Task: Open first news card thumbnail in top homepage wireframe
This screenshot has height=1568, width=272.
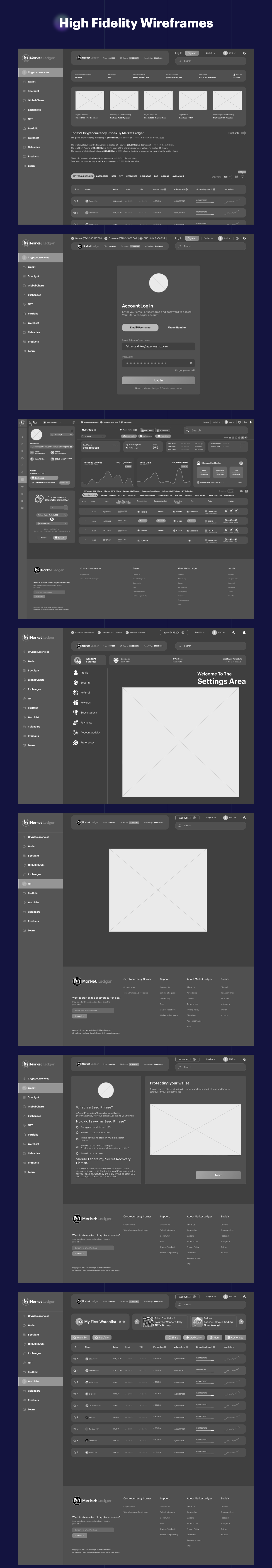Action: [x=90, y=100]
